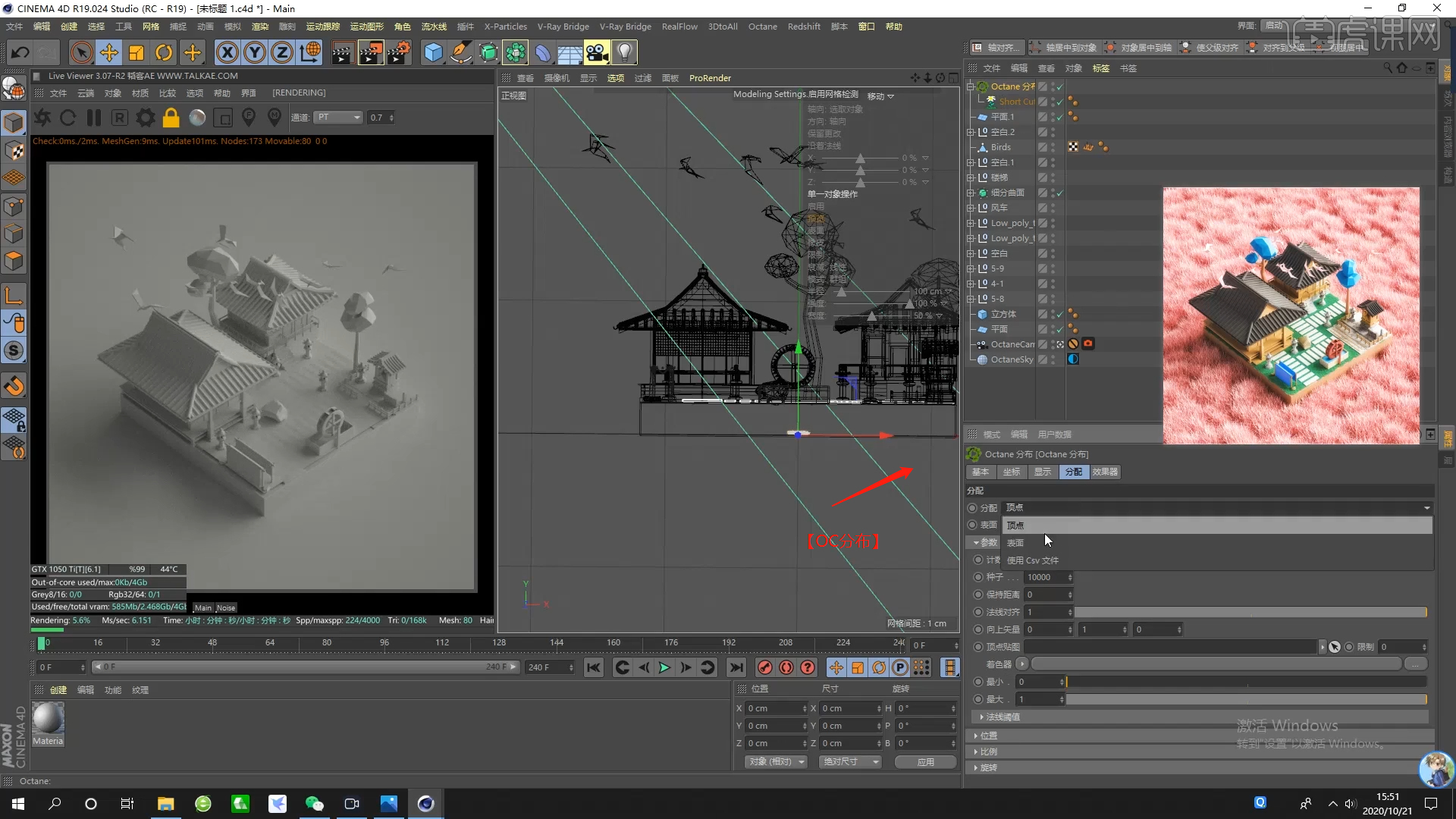1456x819 pixels.
Task: Open the PT channel dropdown
Action: click(x=339, y=118)
